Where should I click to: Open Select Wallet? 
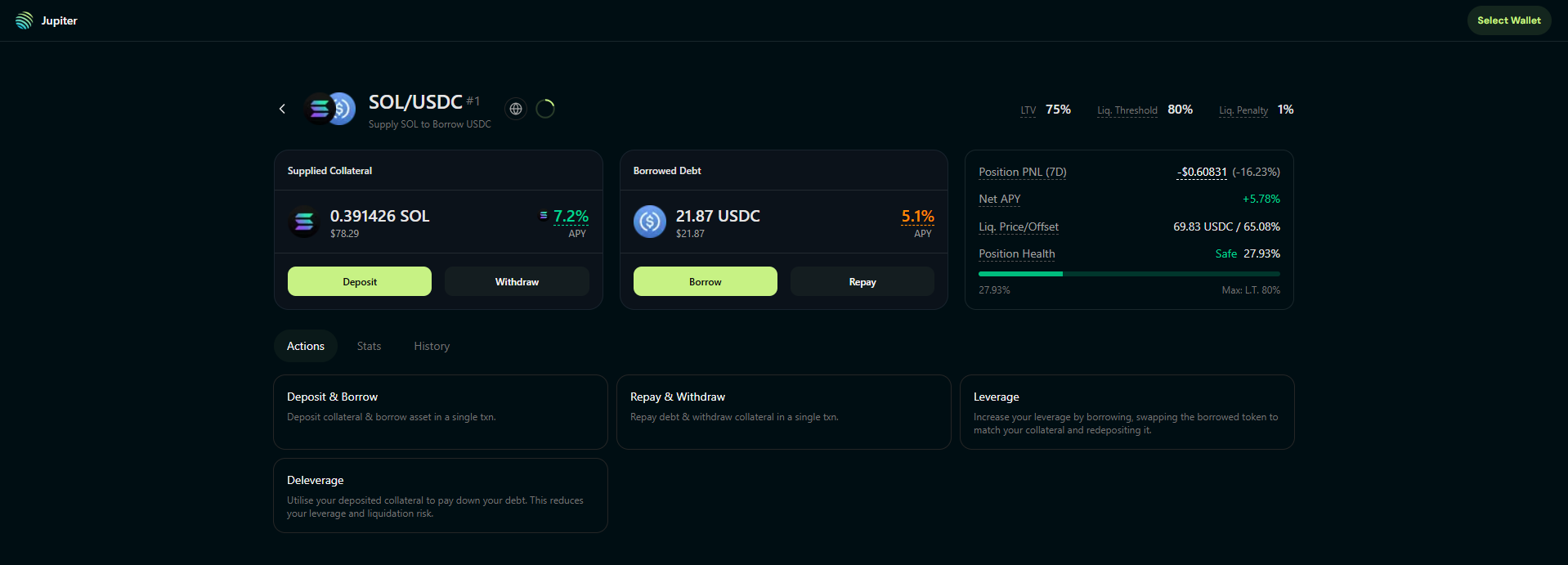tap(1509, 20)
